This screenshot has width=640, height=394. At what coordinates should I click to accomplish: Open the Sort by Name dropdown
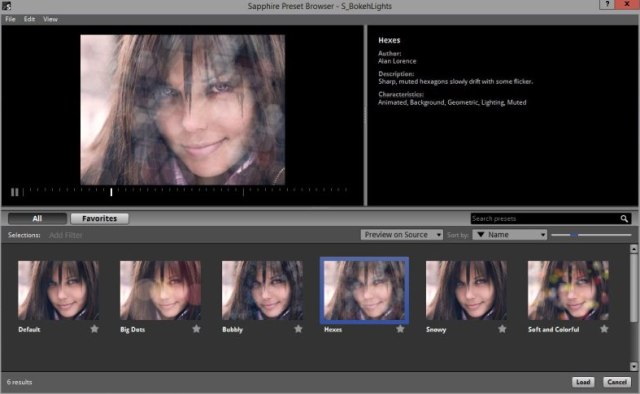(510, 235)
